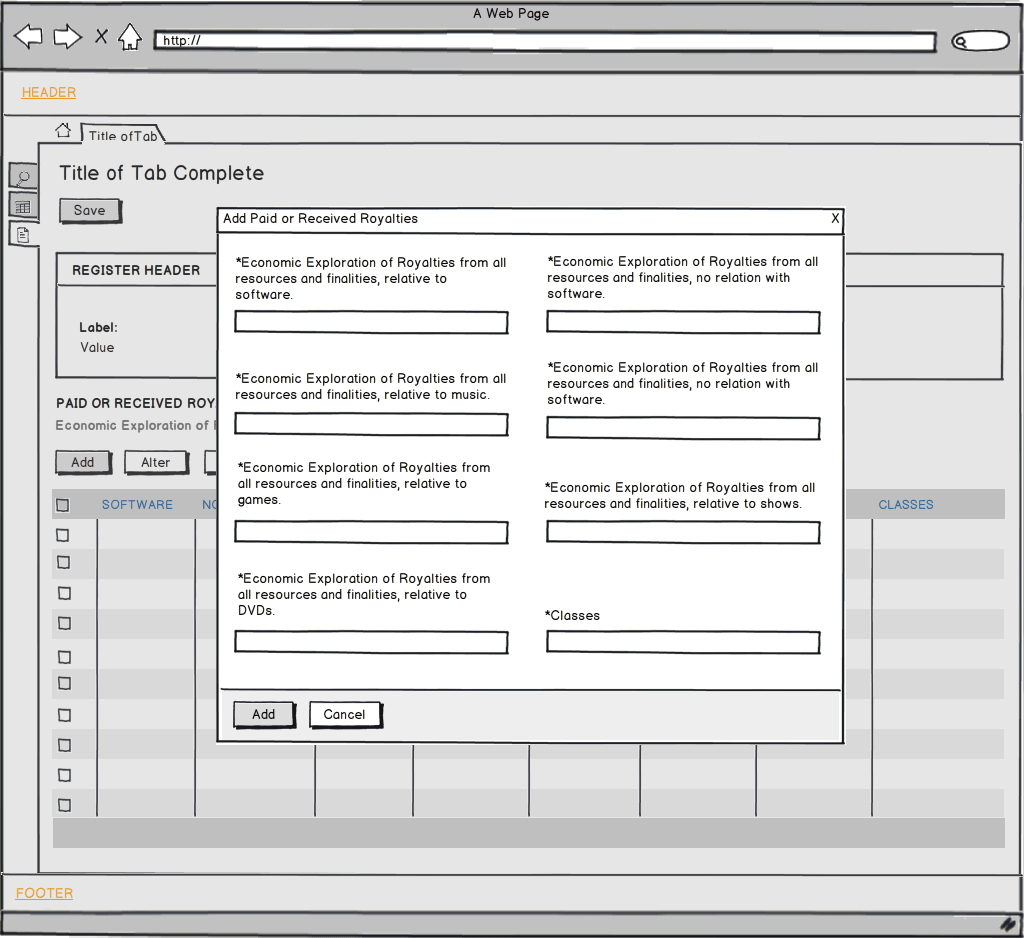Screen dimensions: 1024x938
Task: Click the Save button
Action: point(90,210)
